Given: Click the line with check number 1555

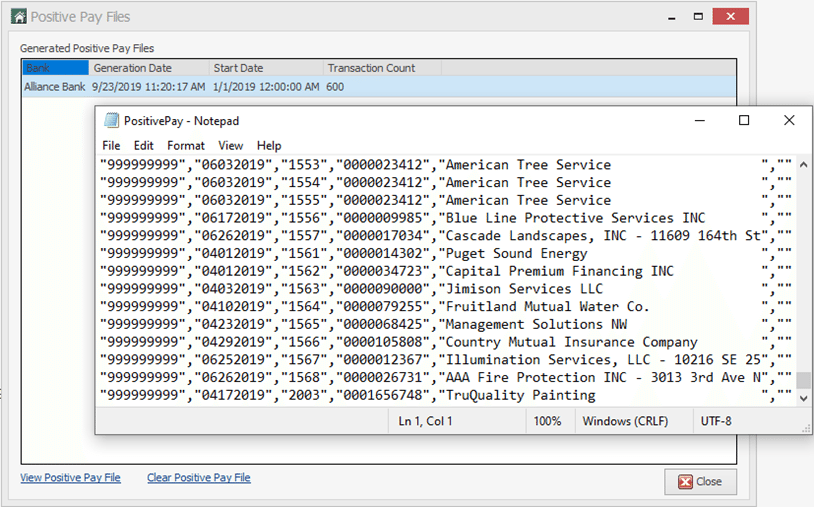Looking at the screenshot, I should point(446,200).
